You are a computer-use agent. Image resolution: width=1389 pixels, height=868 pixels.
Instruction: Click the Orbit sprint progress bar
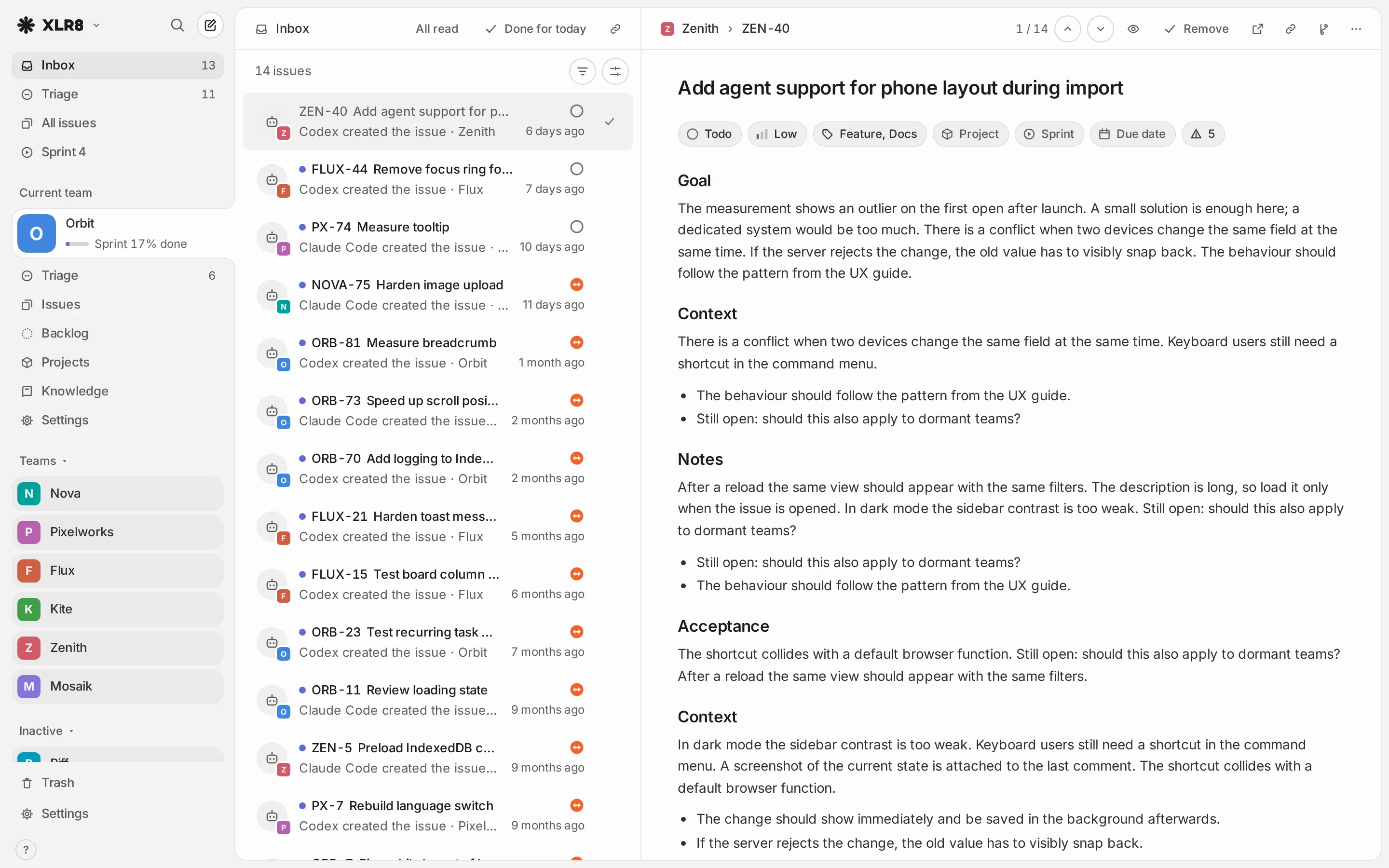(x=77, y=244)
